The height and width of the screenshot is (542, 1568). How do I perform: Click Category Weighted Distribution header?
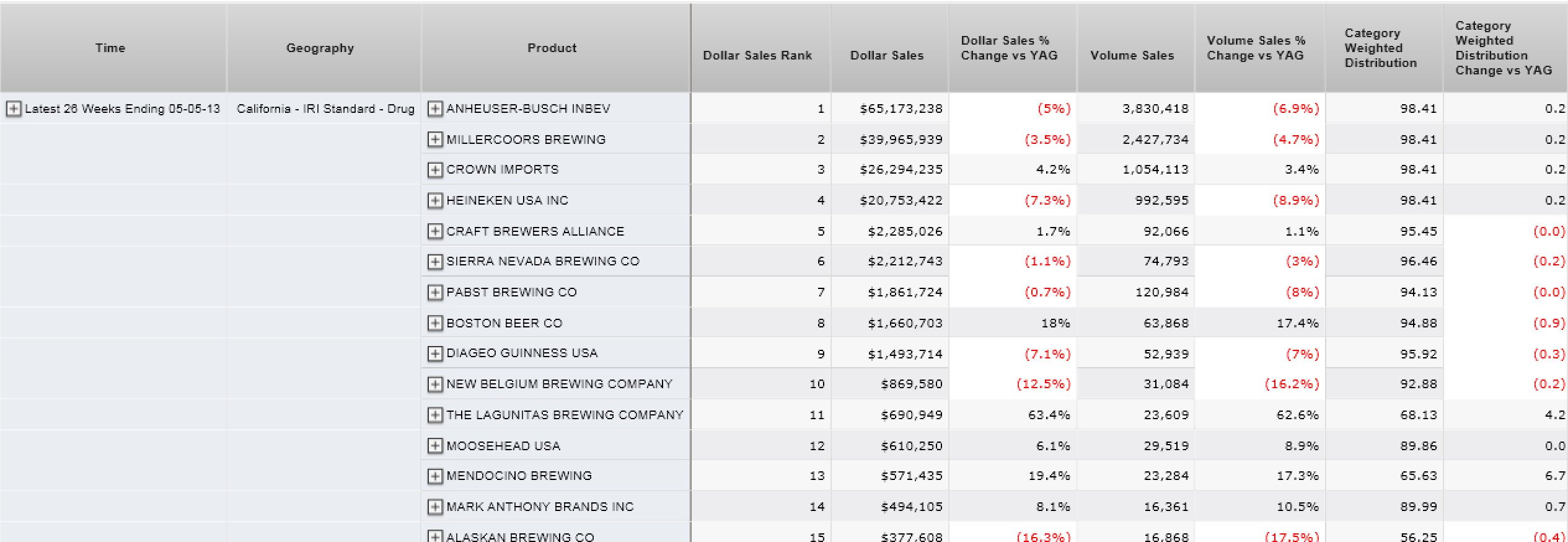click(1385, 48)
